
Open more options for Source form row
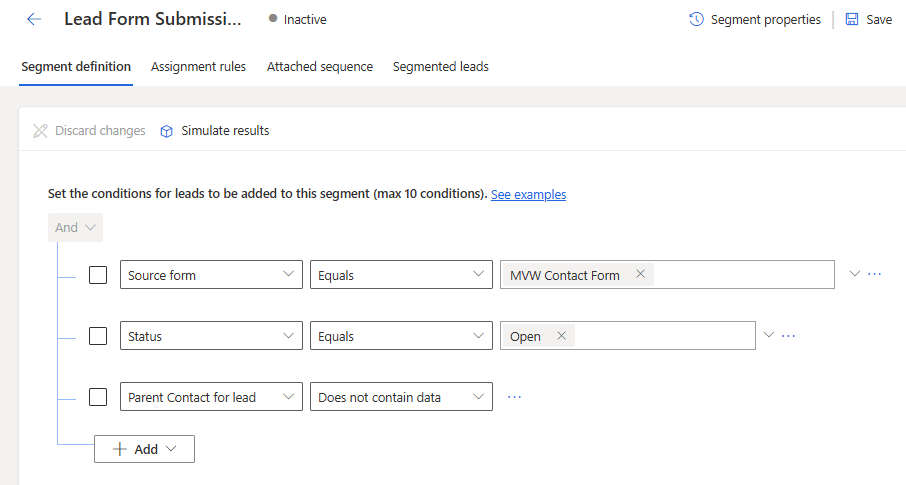875,274
